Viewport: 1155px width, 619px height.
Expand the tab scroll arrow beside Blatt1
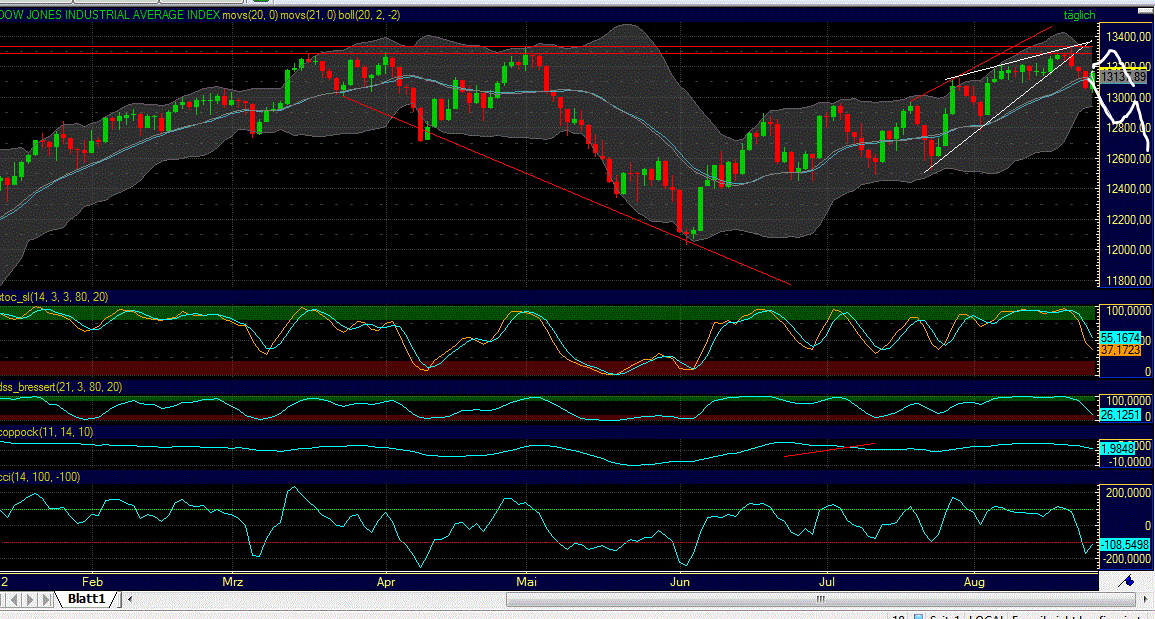(130, 599)
